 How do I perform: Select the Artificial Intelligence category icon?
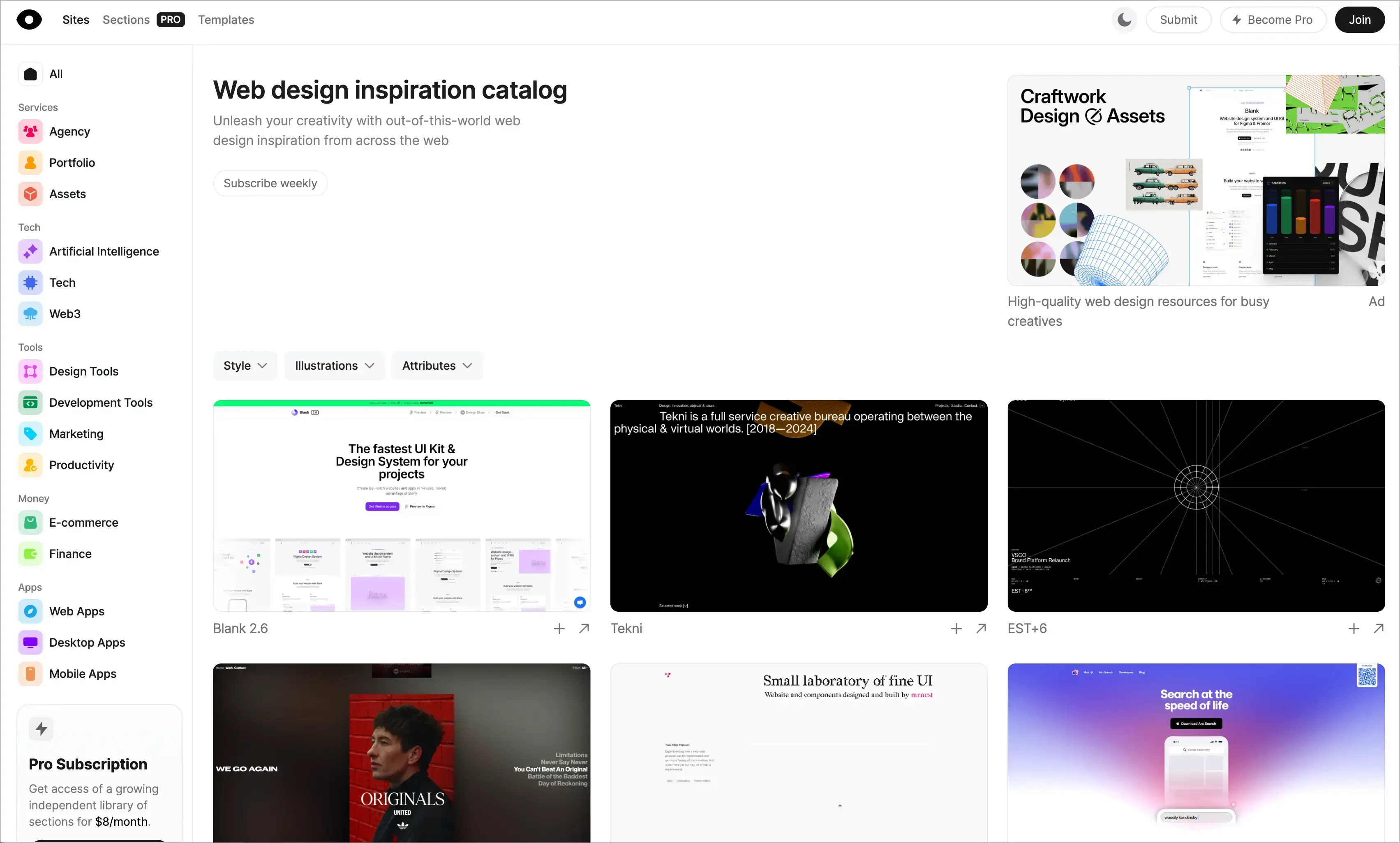[x=31, y=251]
